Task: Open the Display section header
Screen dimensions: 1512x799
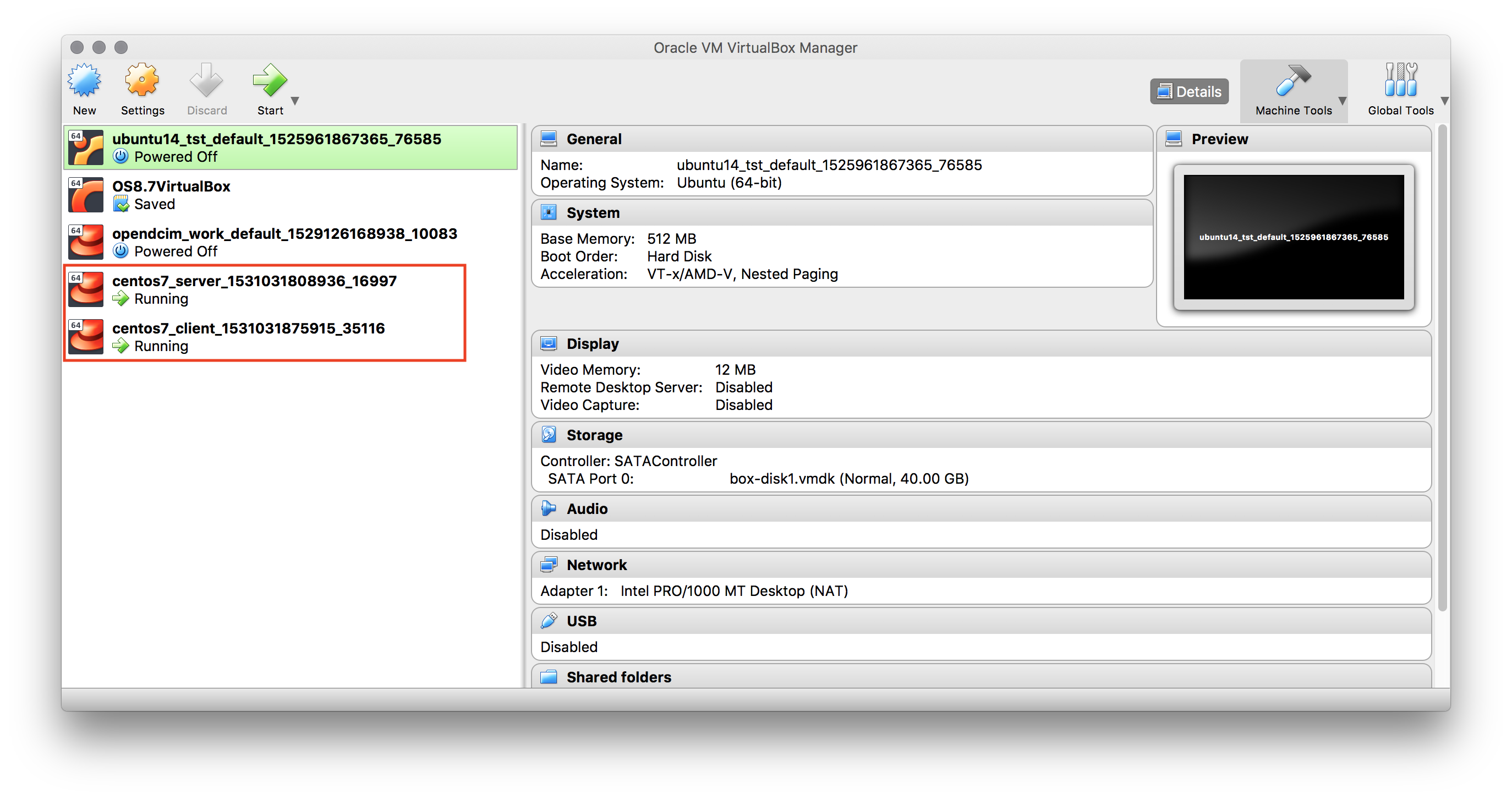Action: tap(981, 343)
